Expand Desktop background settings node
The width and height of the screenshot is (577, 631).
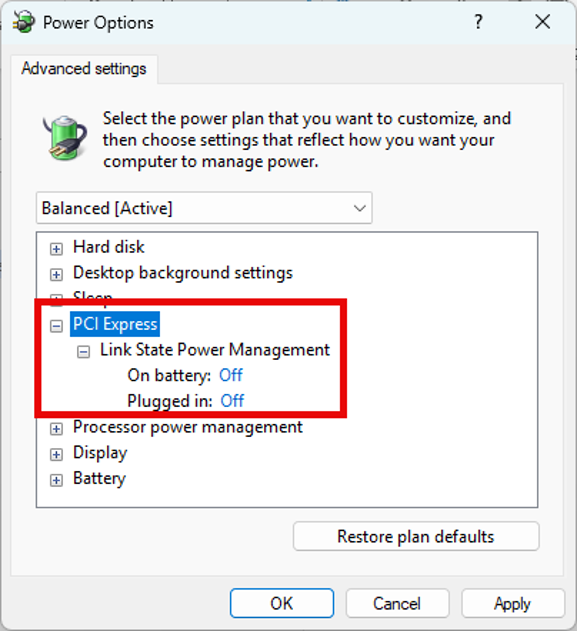click(x=56, y=275)
